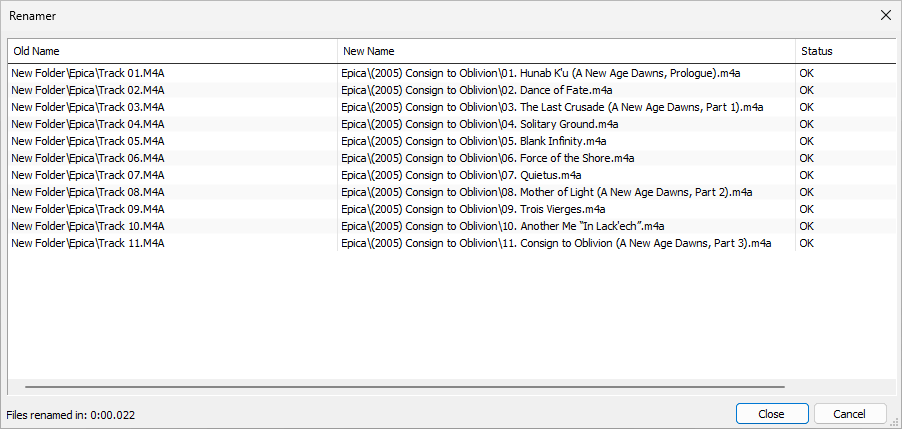The image size is (902, 429).
Task: Select the Solitary Ground.m4a entry
Action: coord(480,124)
